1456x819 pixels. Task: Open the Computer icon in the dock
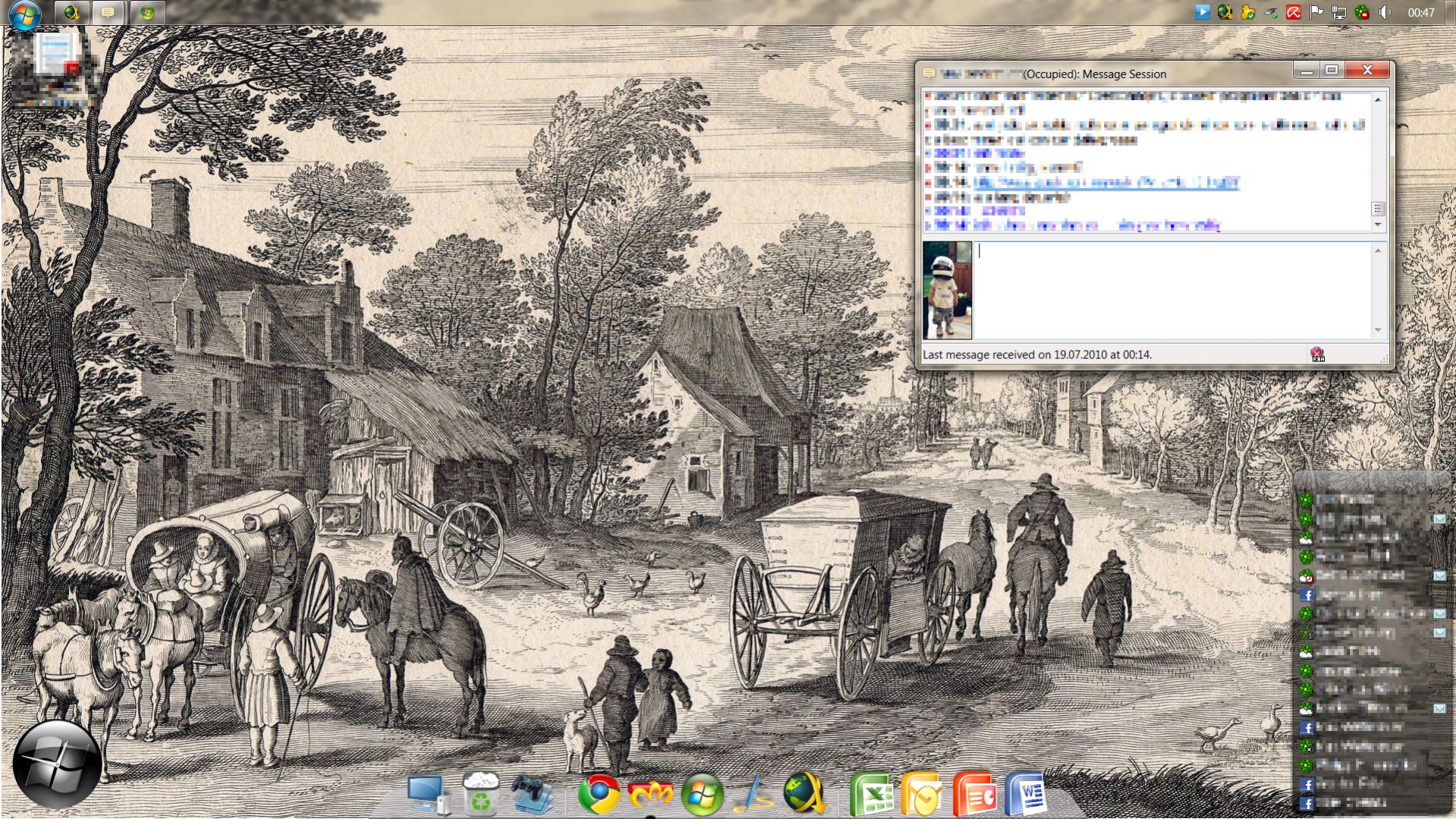(x=428, y=794)
